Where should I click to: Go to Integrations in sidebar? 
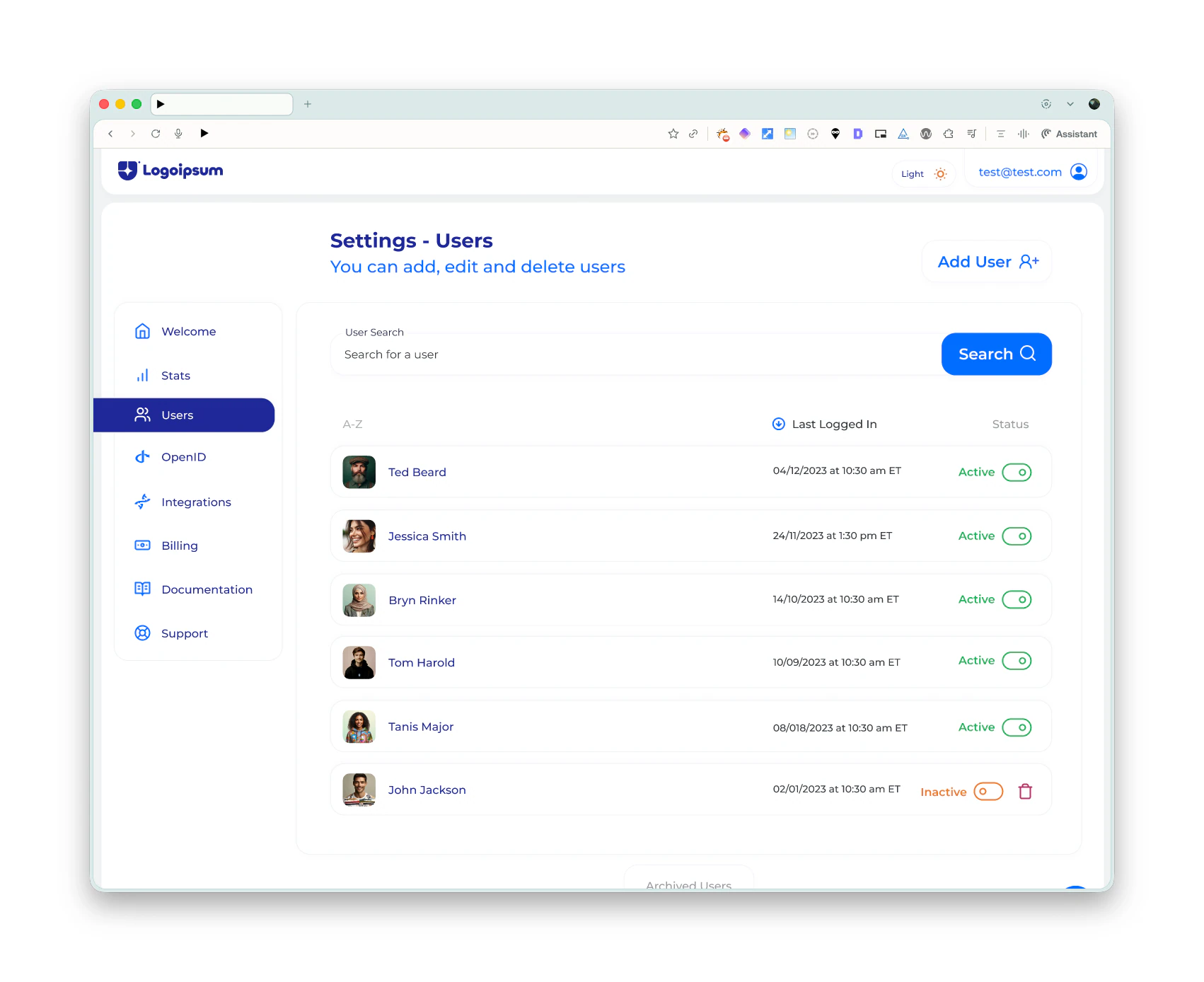(x=183, y=502)
